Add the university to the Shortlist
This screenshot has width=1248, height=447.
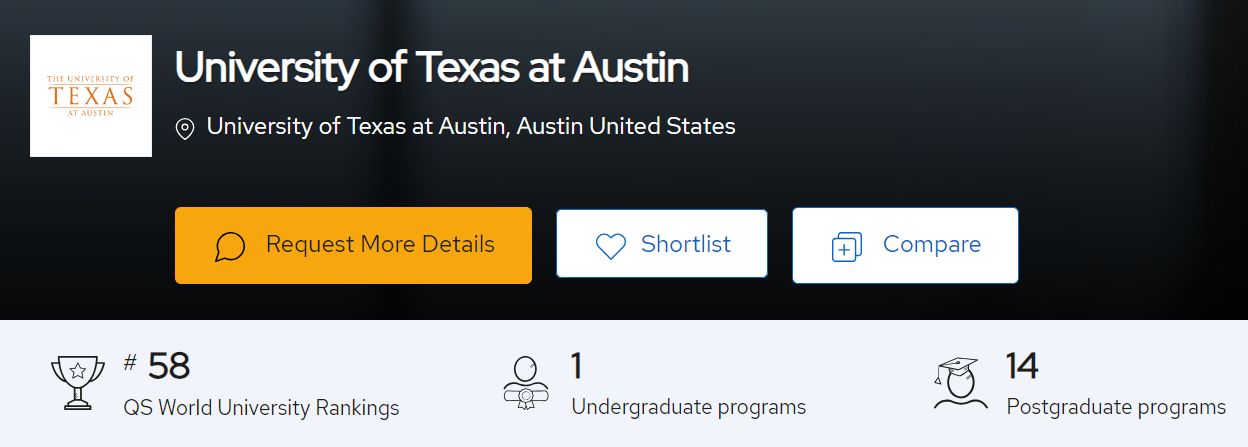pyautogui.click(x=662, y=244)
